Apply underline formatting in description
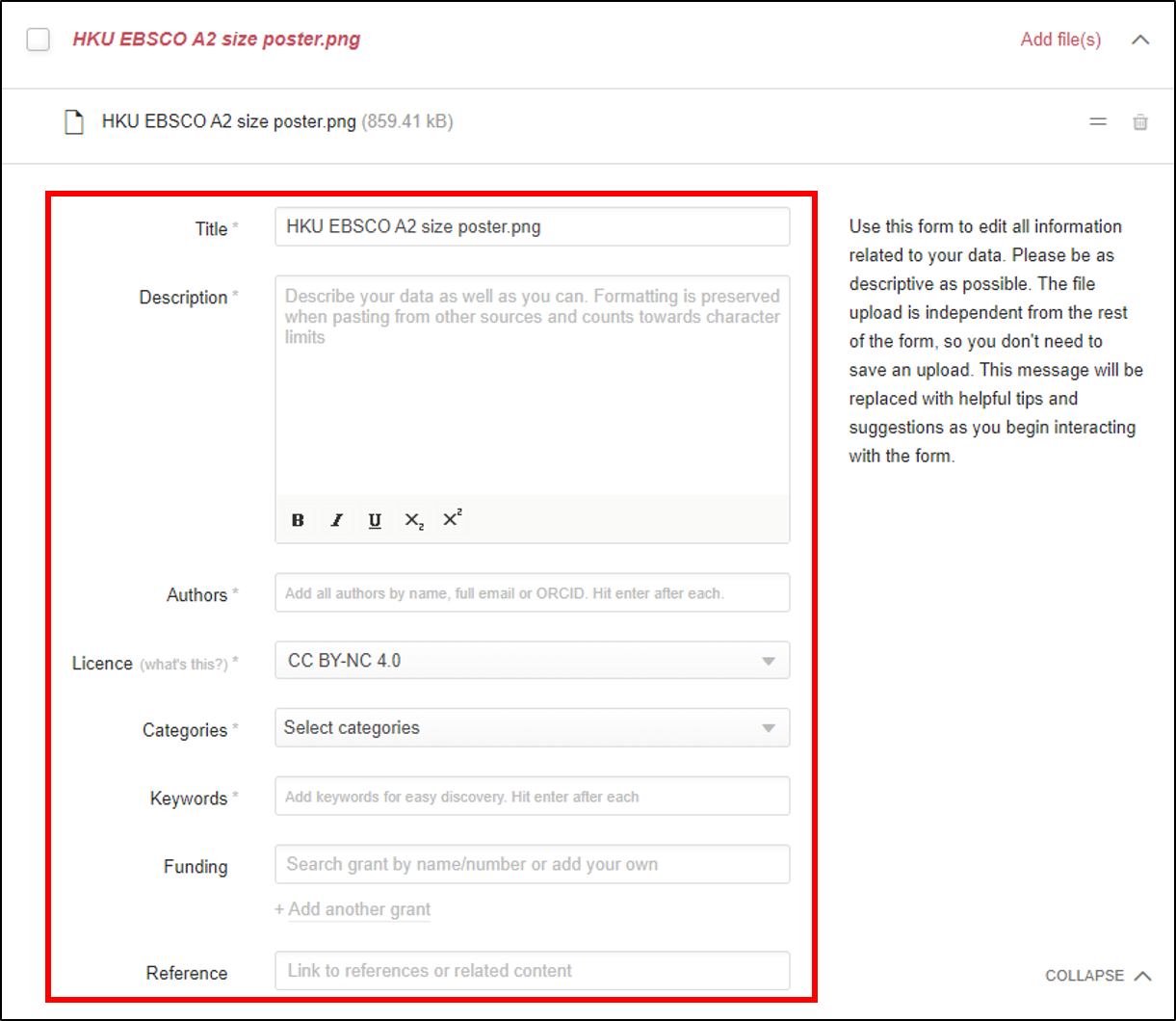 [375, 520]
